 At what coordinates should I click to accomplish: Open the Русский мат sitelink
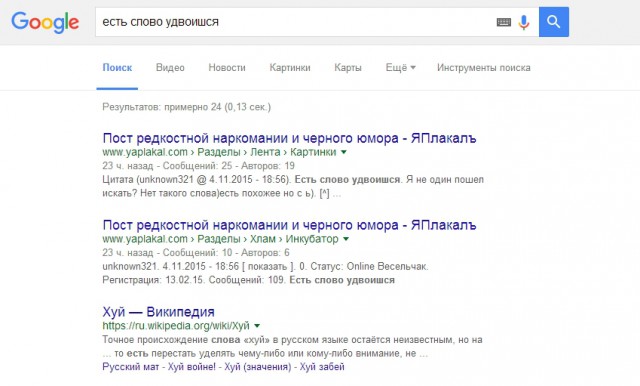(x=131, y=367)
